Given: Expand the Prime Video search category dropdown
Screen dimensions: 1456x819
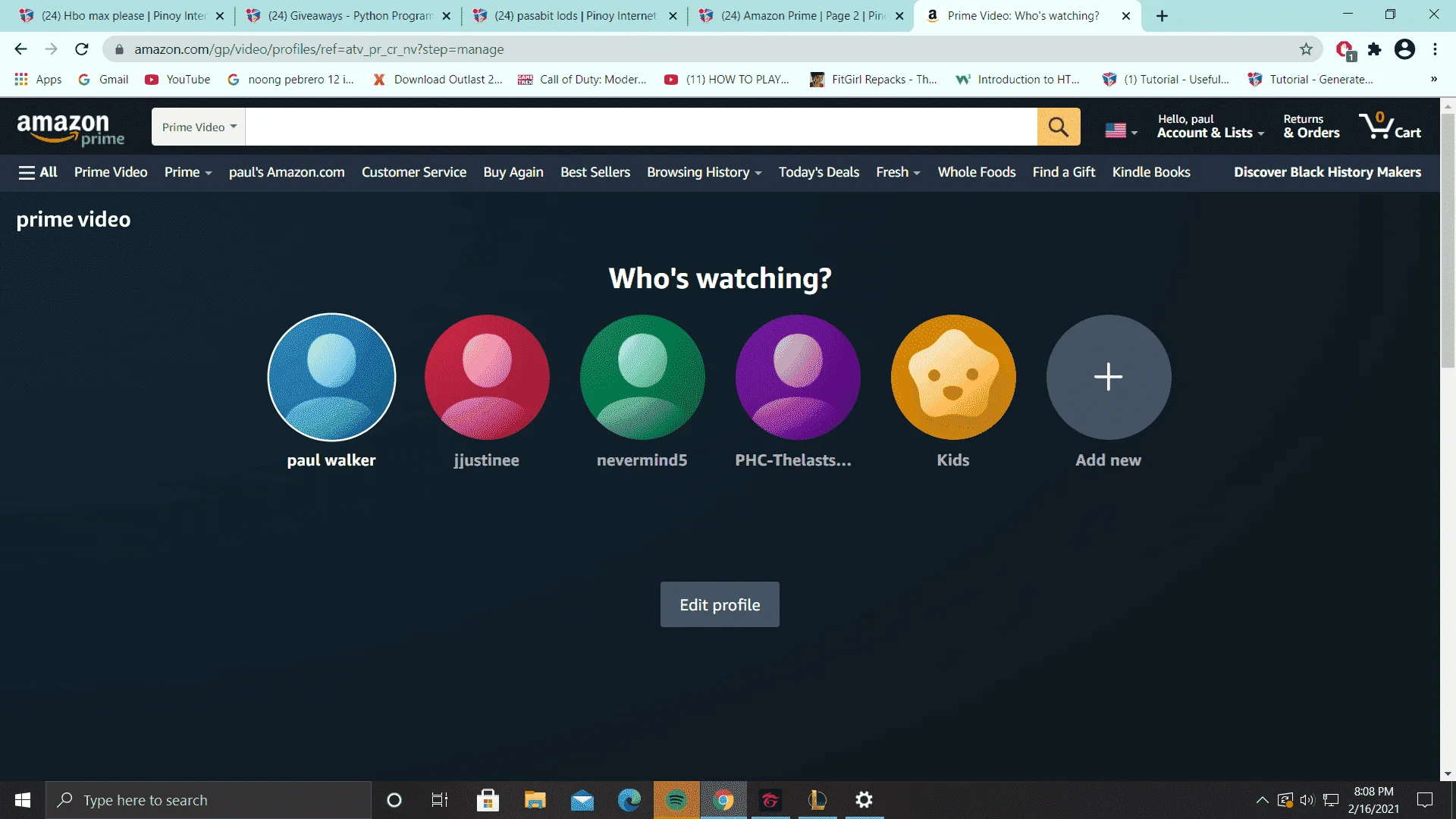Looking at the screenshot, I should (199, 127).
